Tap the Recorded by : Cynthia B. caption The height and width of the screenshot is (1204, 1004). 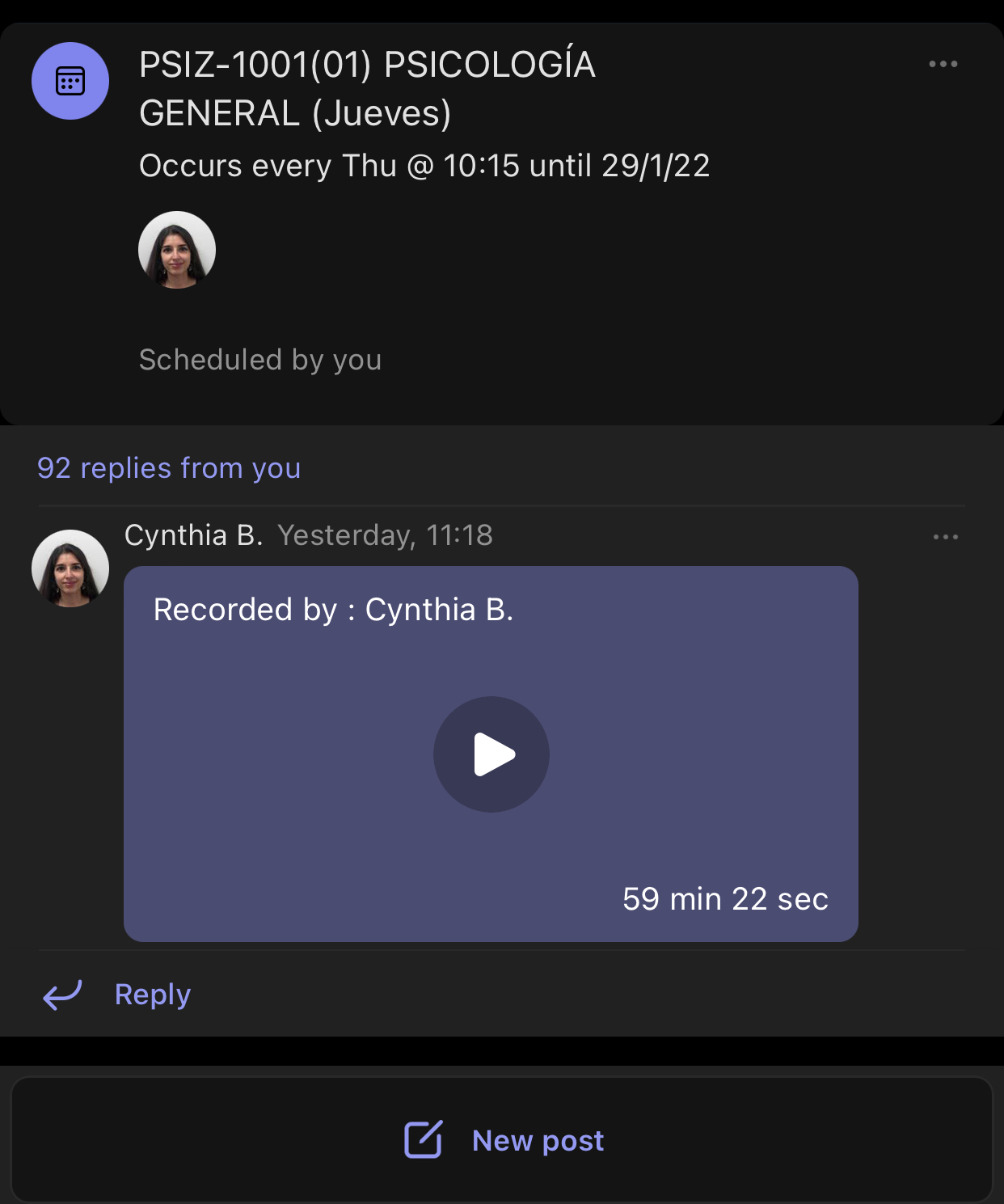coord(333,610)
